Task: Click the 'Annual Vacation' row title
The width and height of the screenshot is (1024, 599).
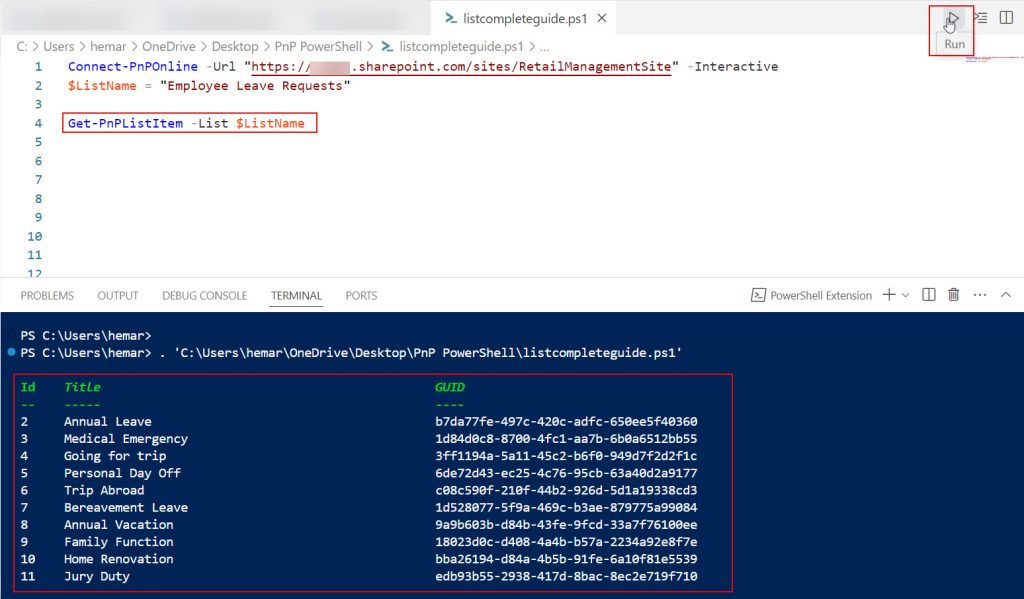Action: coord(119,524)
